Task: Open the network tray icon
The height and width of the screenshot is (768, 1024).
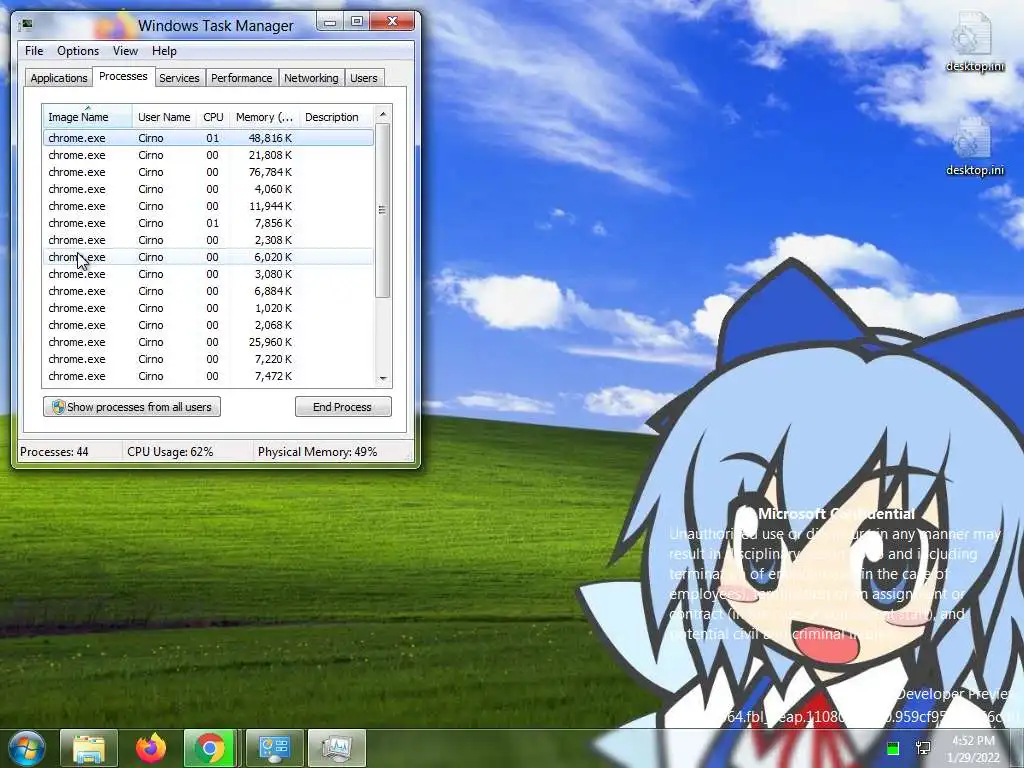Action: (923, 748)
